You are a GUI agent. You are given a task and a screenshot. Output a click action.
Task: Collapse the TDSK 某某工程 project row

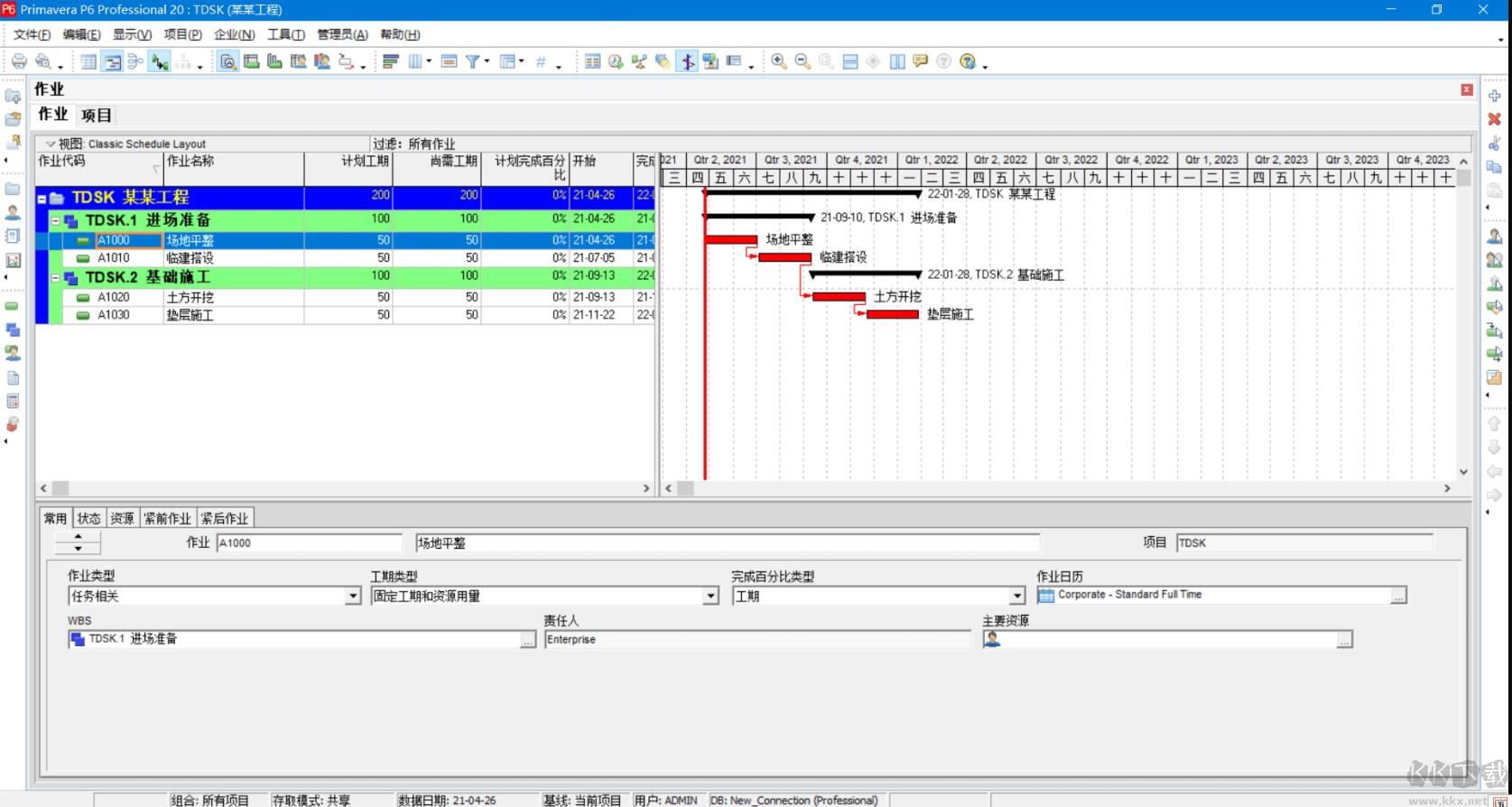42,199
